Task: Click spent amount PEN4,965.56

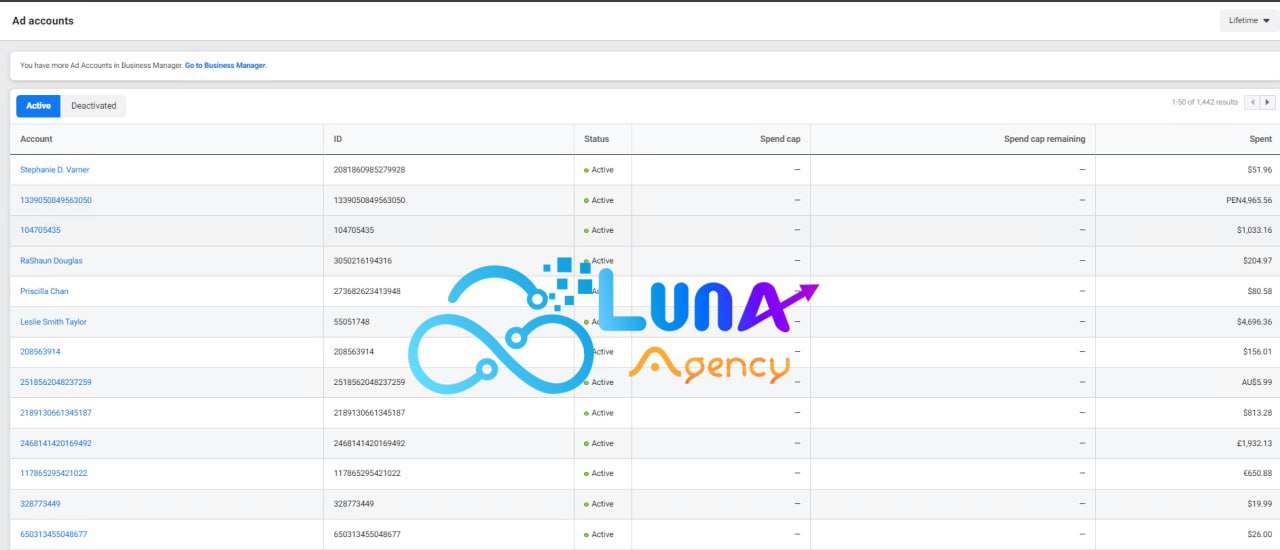Action: pos(1249,200)
